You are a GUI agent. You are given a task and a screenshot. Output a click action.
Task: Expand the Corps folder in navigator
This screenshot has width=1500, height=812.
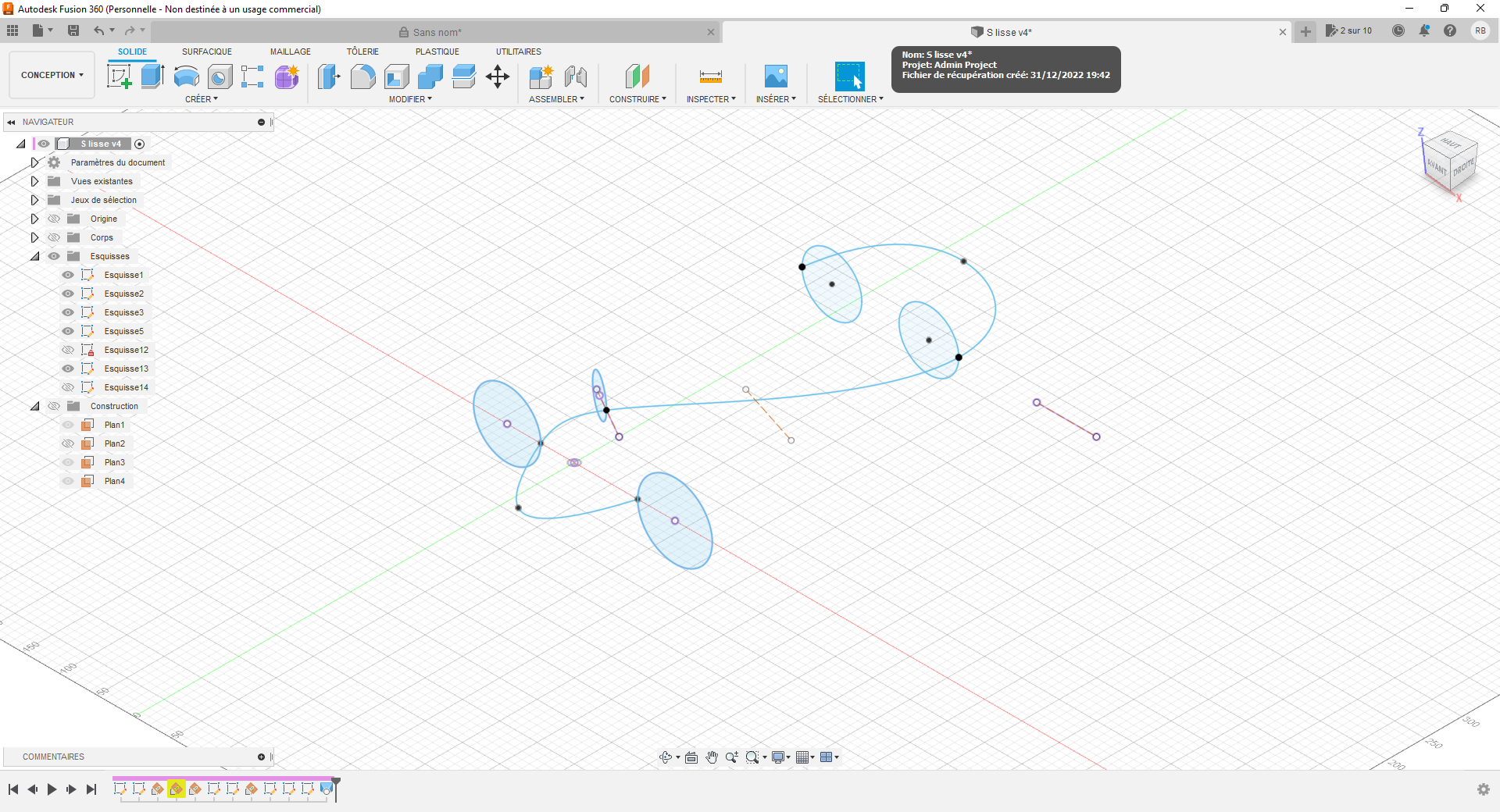coord(34,237)
